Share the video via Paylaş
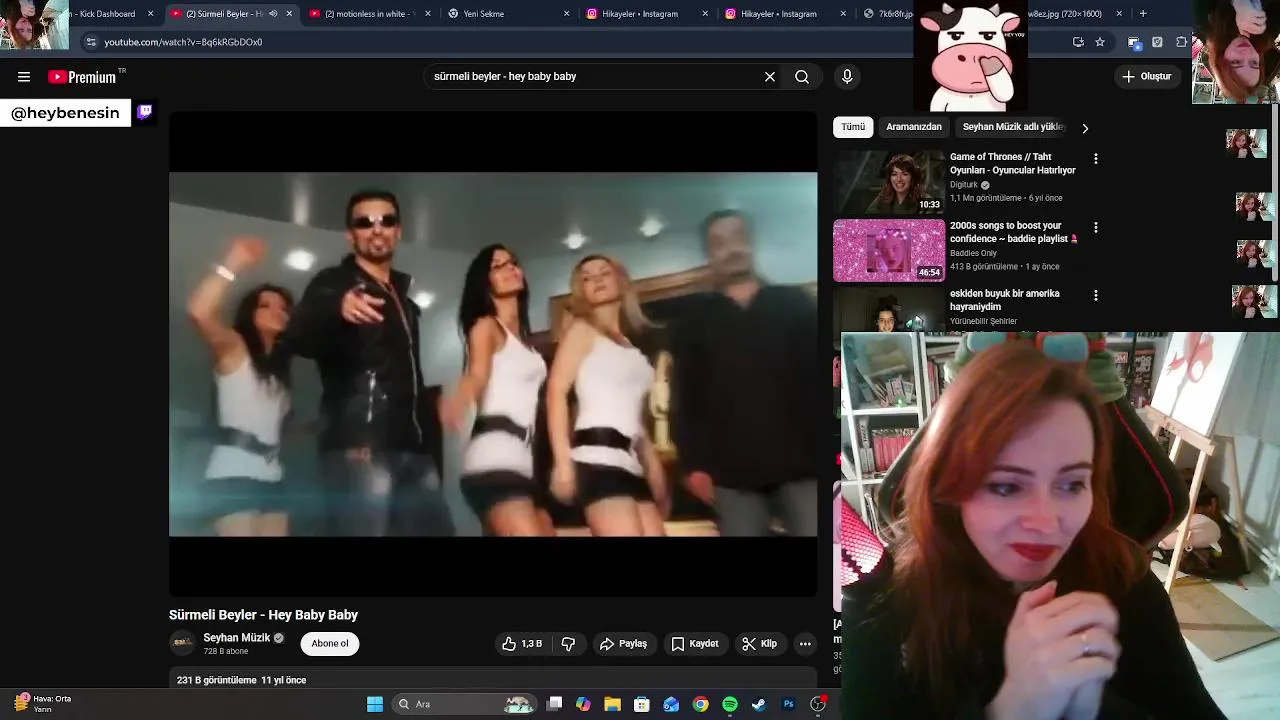Image resolution: width=1280 pixels, height=720 pixels. click(x=624, y=644)
